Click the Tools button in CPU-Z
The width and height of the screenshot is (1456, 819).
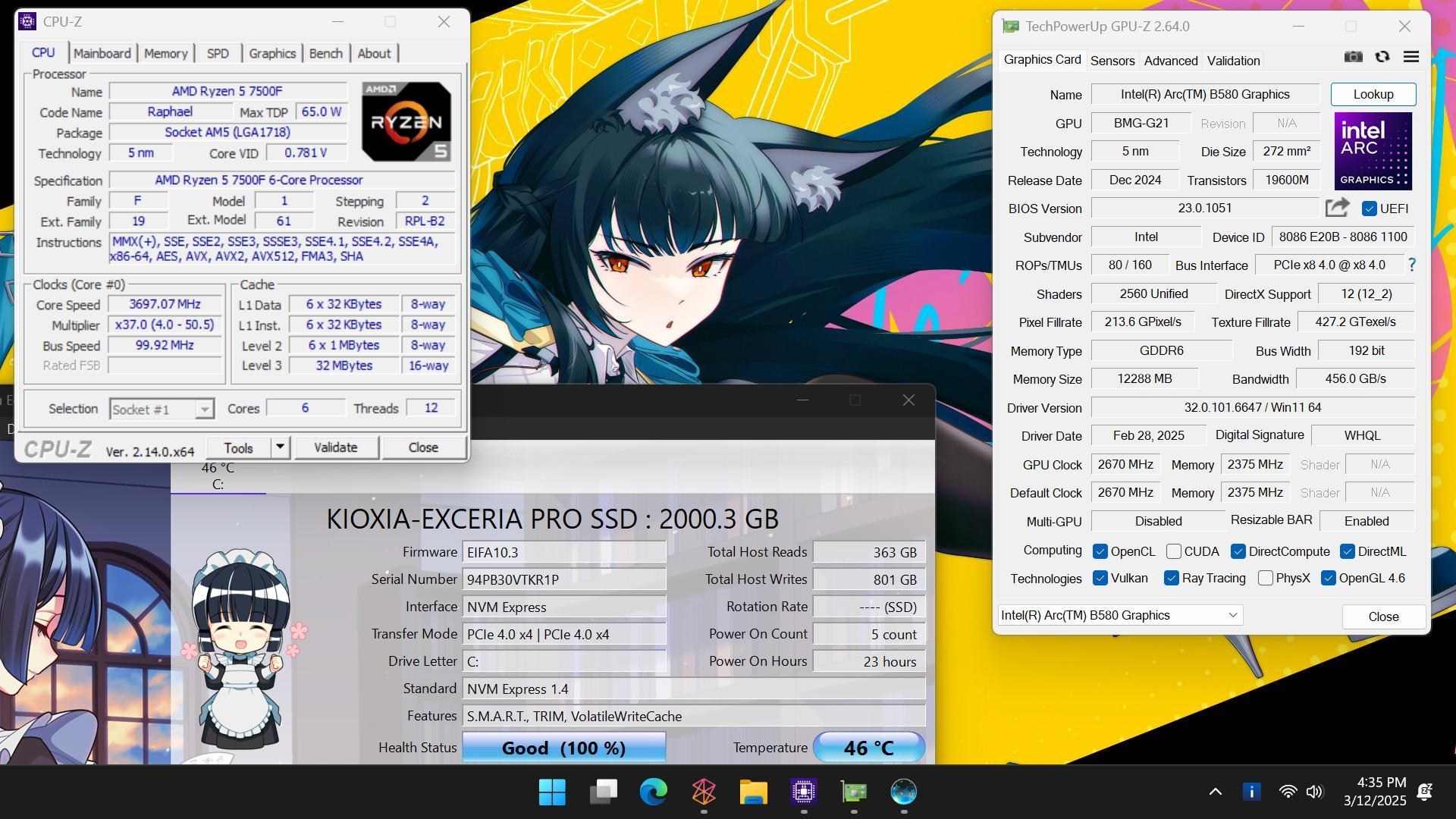tap(238, 447)
